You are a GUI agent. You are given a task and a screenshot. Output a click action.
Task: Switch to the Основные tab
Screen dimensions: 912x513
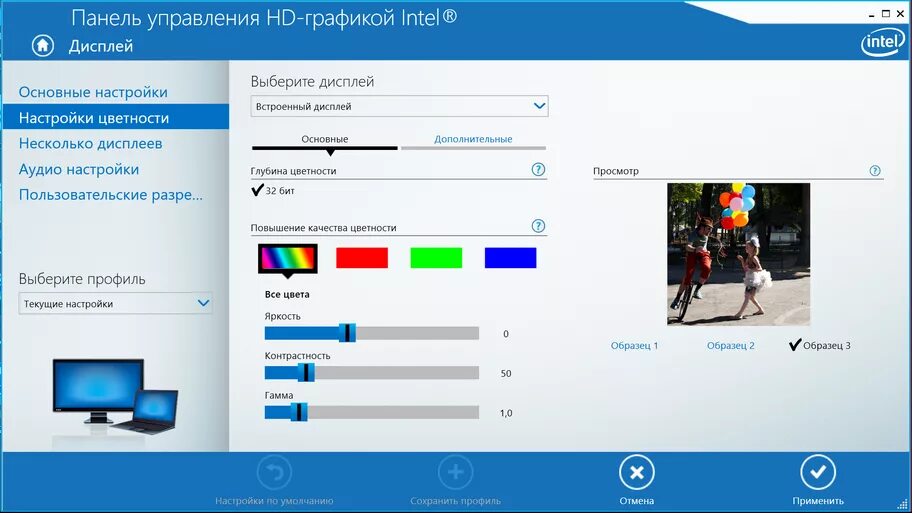coord(325,139)
